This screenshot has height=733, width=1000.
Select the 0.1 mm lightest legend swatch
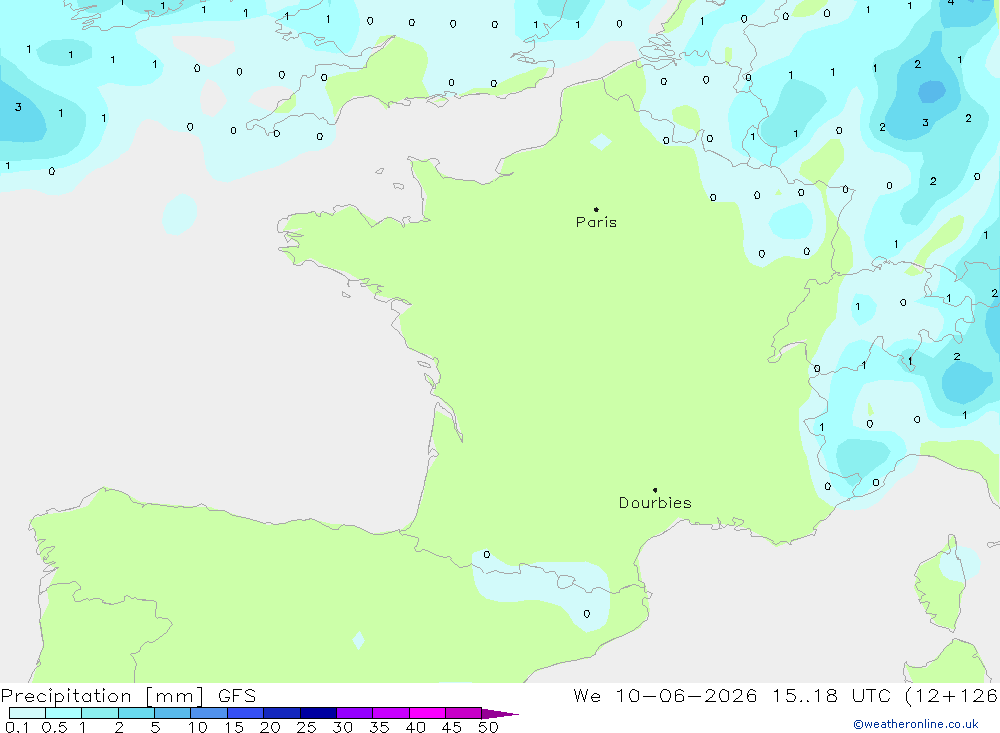click(x=27, y=713)
